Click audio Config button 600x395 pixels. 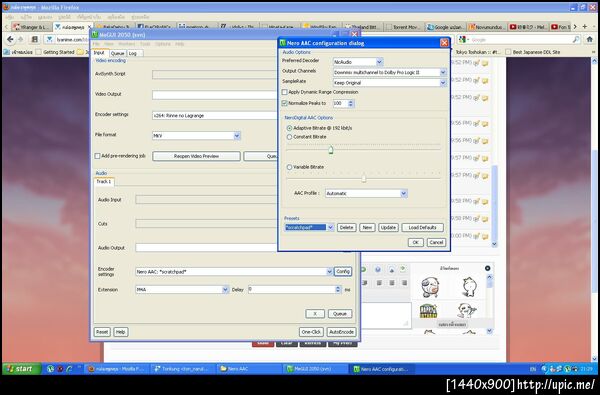343,271
